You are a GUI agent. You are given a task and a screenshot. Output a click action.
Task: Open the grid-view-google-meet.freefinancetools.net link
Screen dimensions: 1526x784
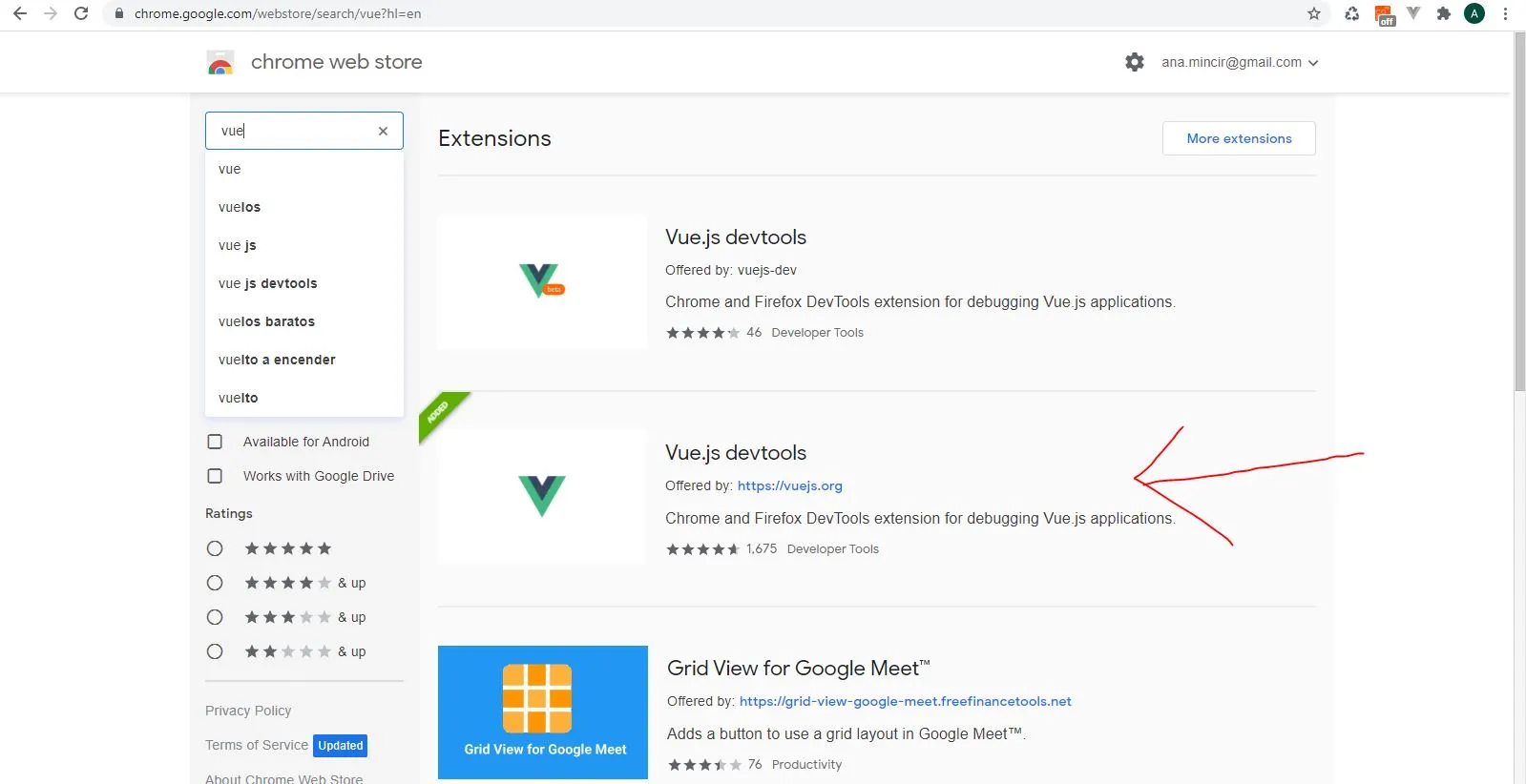click(905, 701)
